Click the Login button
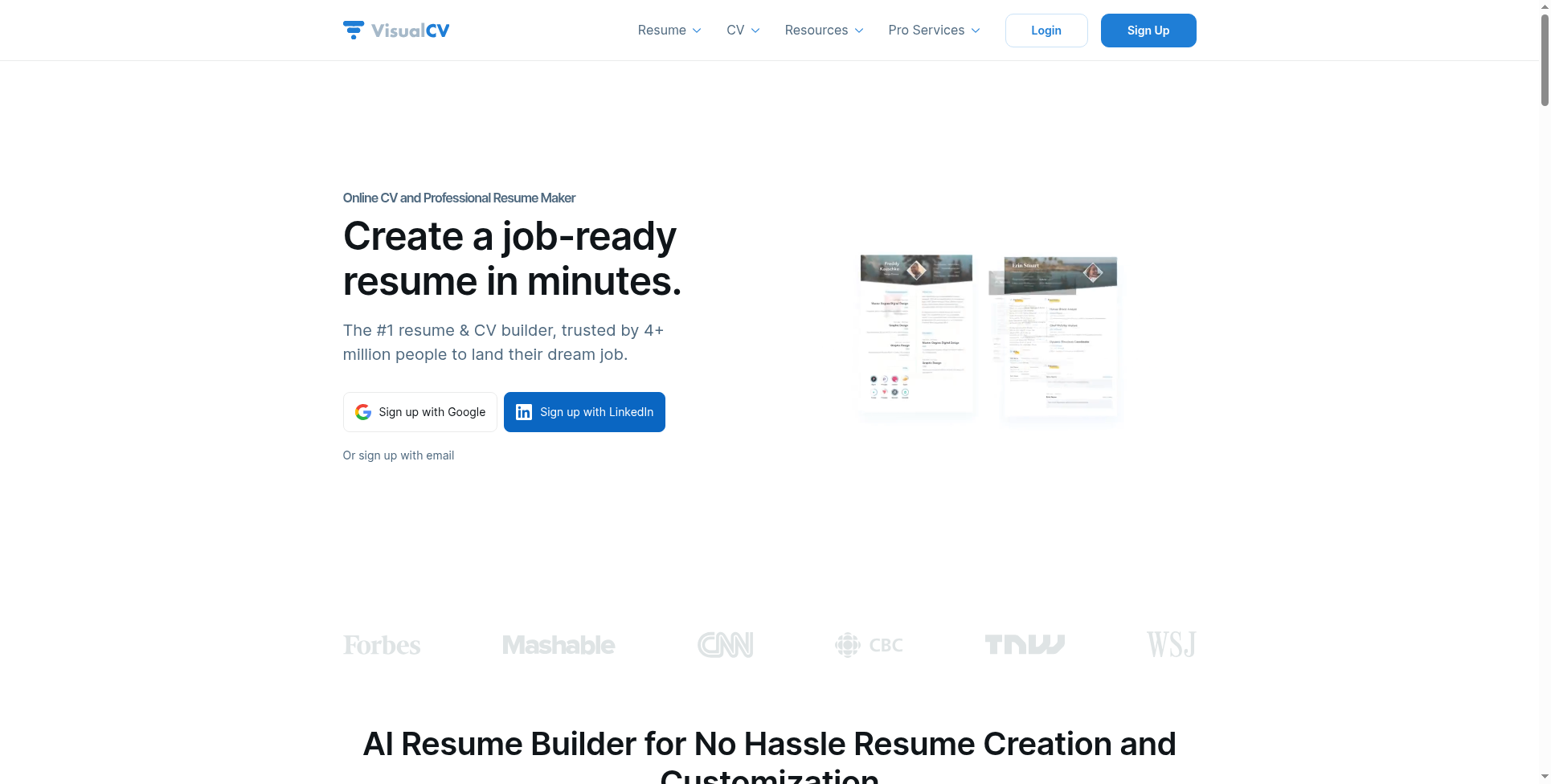Screen dimensions: 1551x784 [1046, 31]
